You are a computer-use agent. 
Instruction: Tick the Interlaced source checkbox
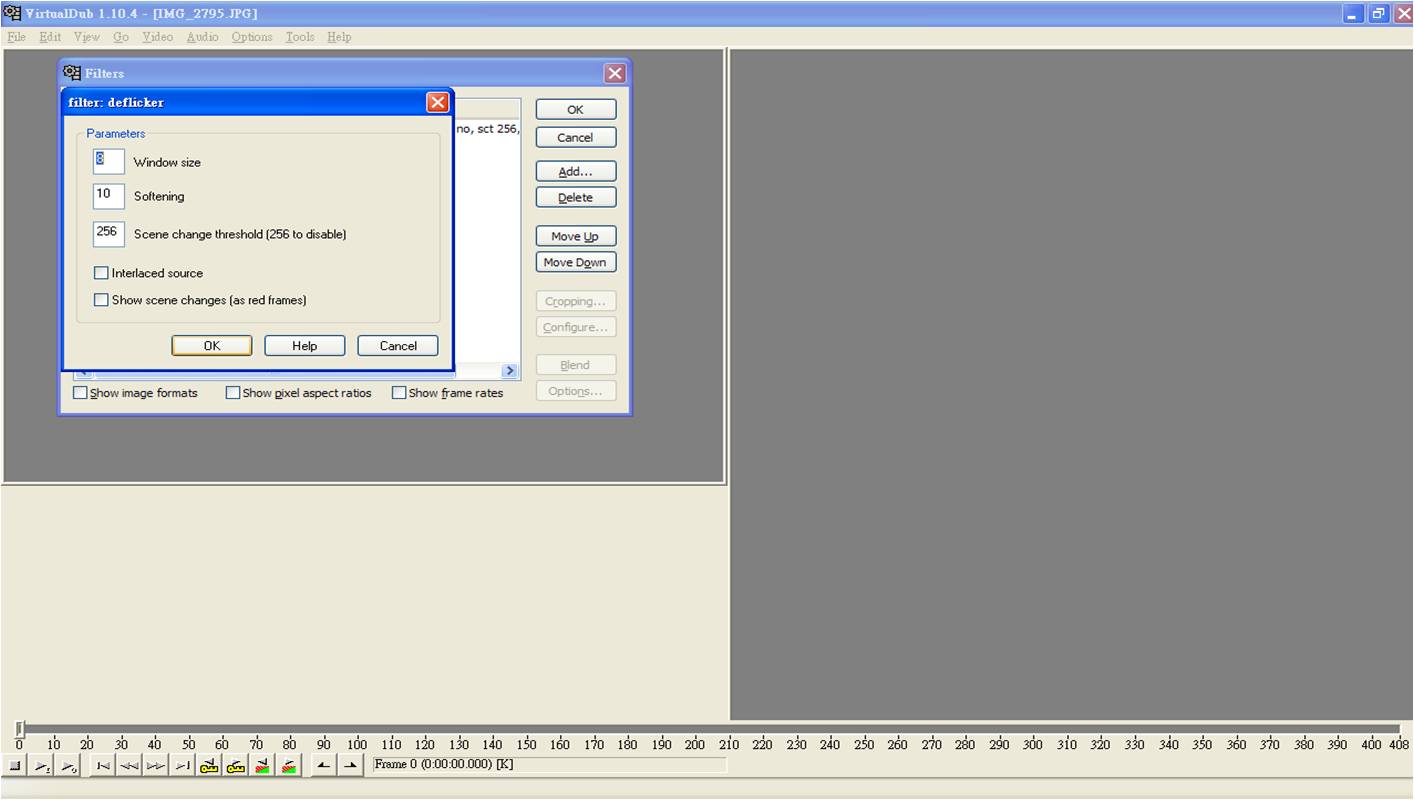coord(101,273)
